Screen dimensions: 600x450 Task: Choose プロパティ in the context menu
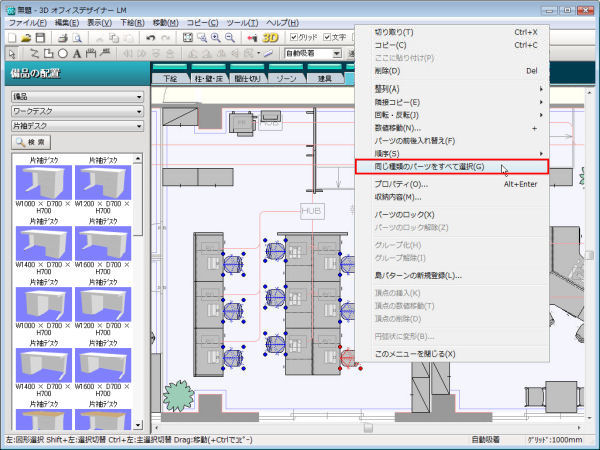click(401, 184)
